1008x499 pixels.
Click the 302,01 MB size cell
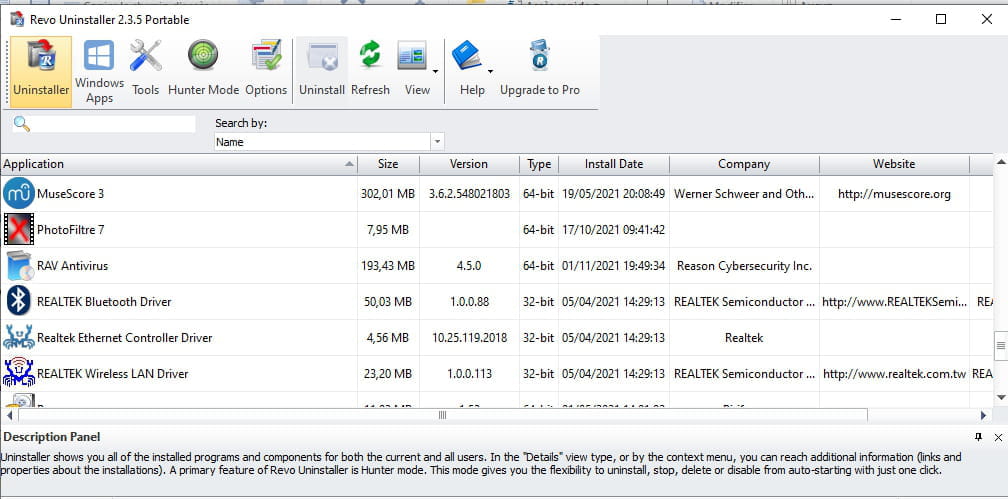pyautogui.click(x=388, y=194)
